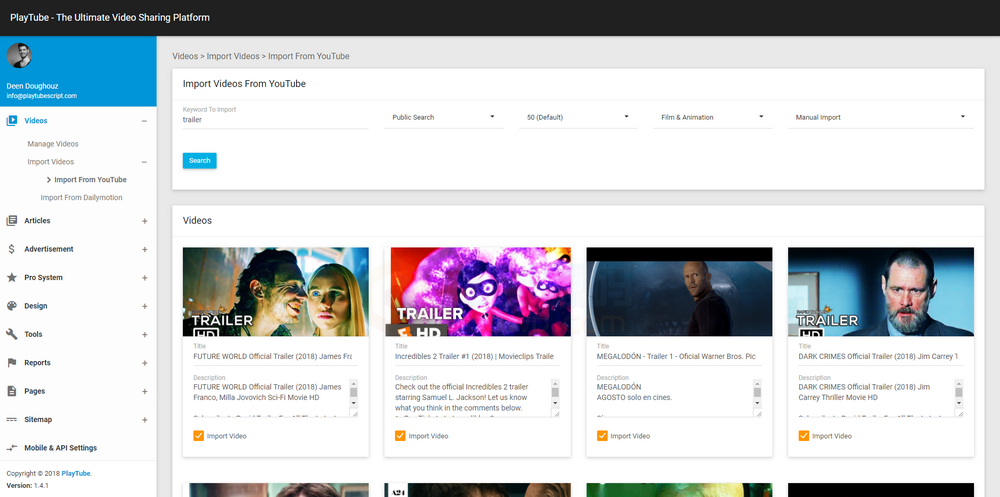Viewport: 1000px width, 497px height.
Task: Uncheck Import Video for MEGALODÓN trailer
Action: [602, 436]
